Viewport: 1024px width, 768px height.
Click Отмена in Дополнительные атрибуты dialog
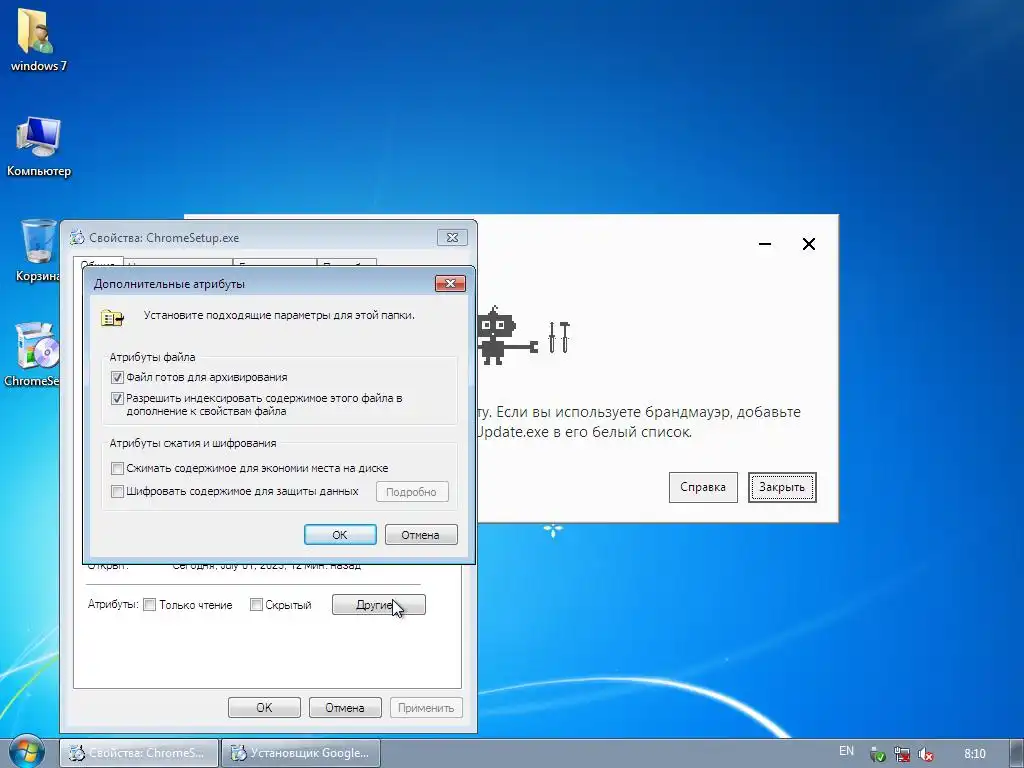pos(421,534)
